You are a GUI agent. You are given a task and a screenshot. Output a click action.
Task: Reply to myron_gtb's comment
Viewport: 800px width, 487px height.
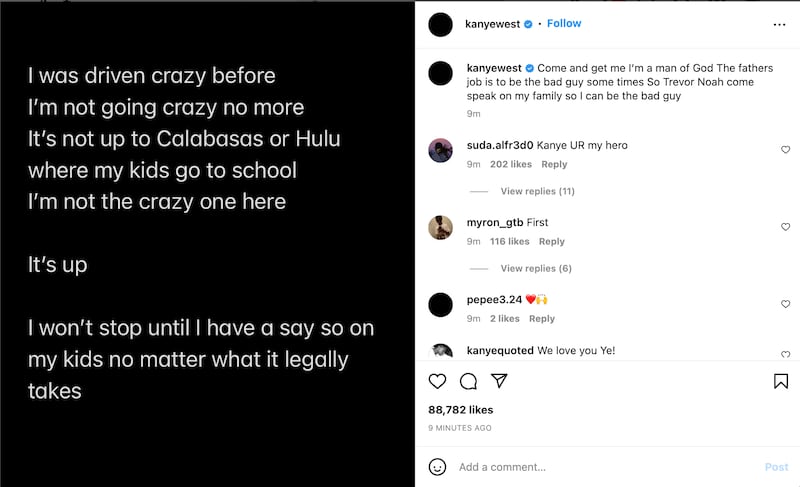(x=551, y=241)
